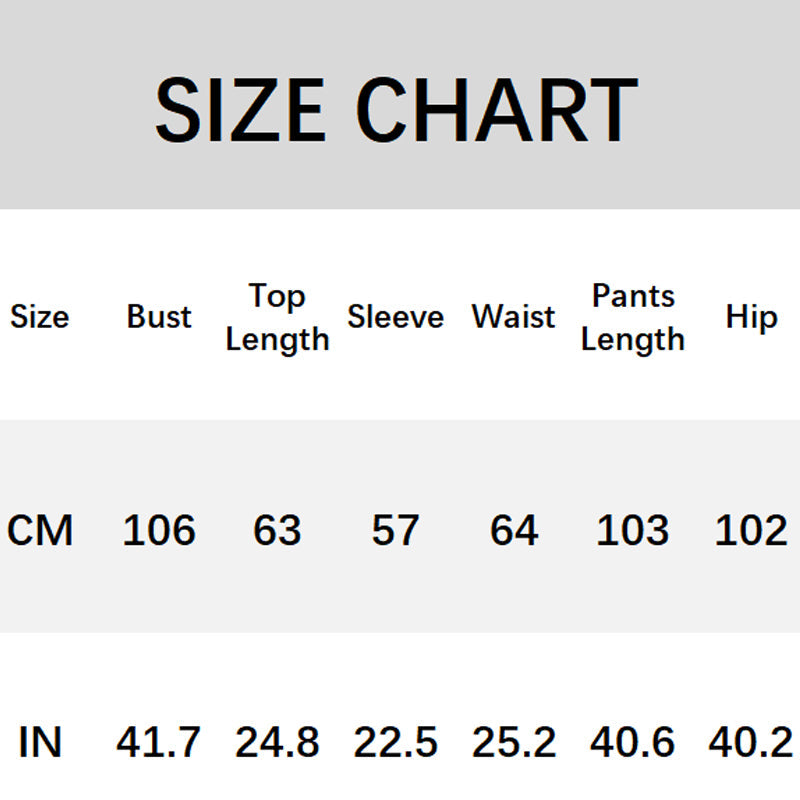Select the inches value 24.8
This screenshot has width=800, height=800.
pyautogui.click(x=277, y=742)
